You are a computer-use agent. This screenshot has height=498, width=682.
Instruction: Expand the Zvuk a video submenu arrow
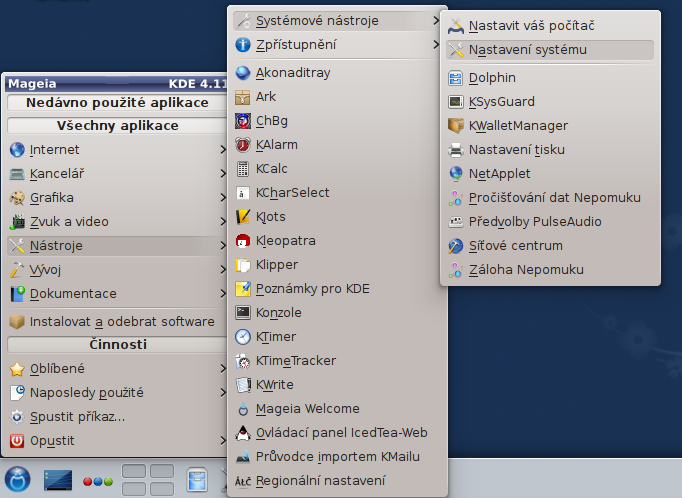223,221
